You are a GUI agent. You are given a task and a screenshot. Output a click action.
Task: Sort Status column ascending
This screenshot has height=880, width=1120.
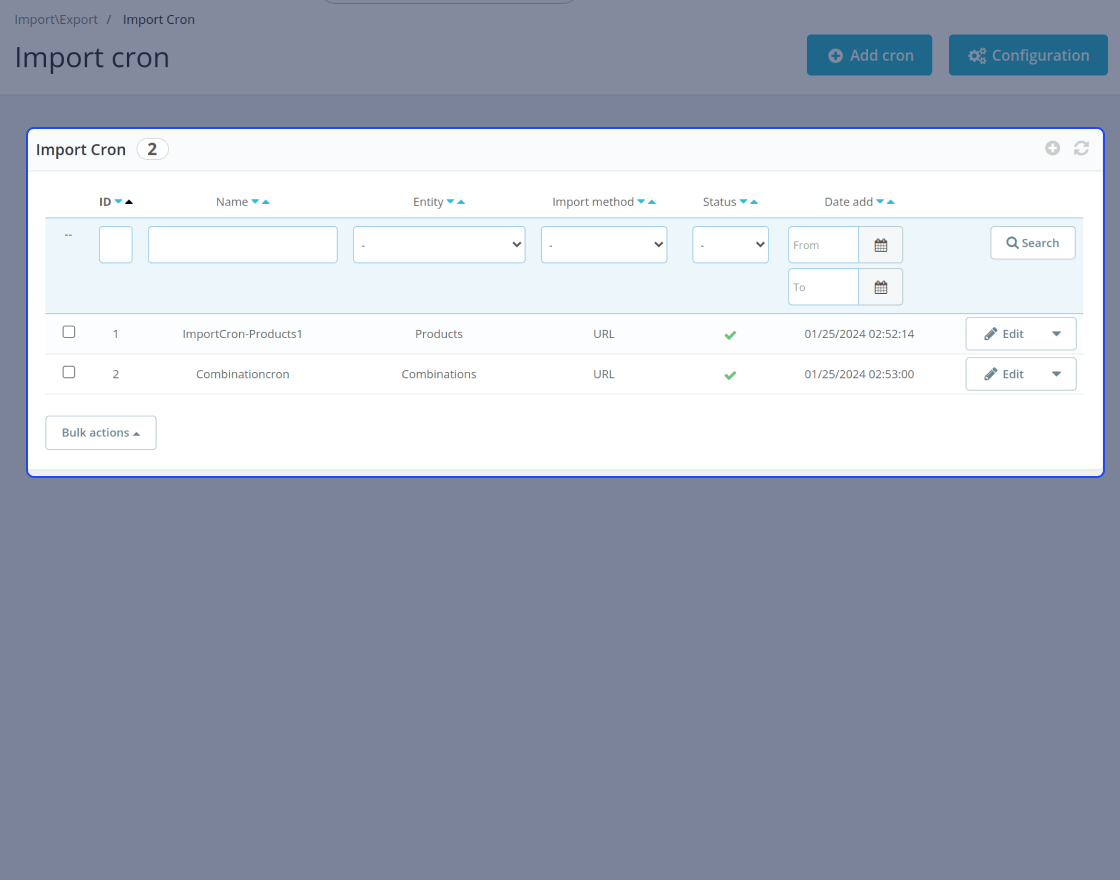[754, 202]
